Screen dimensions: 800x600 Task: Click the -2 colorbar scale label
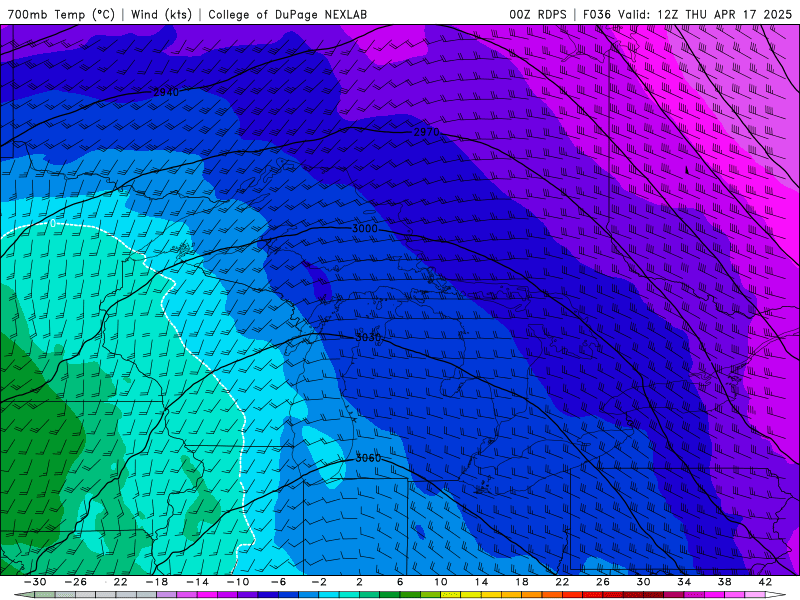(x=319, y=582)
